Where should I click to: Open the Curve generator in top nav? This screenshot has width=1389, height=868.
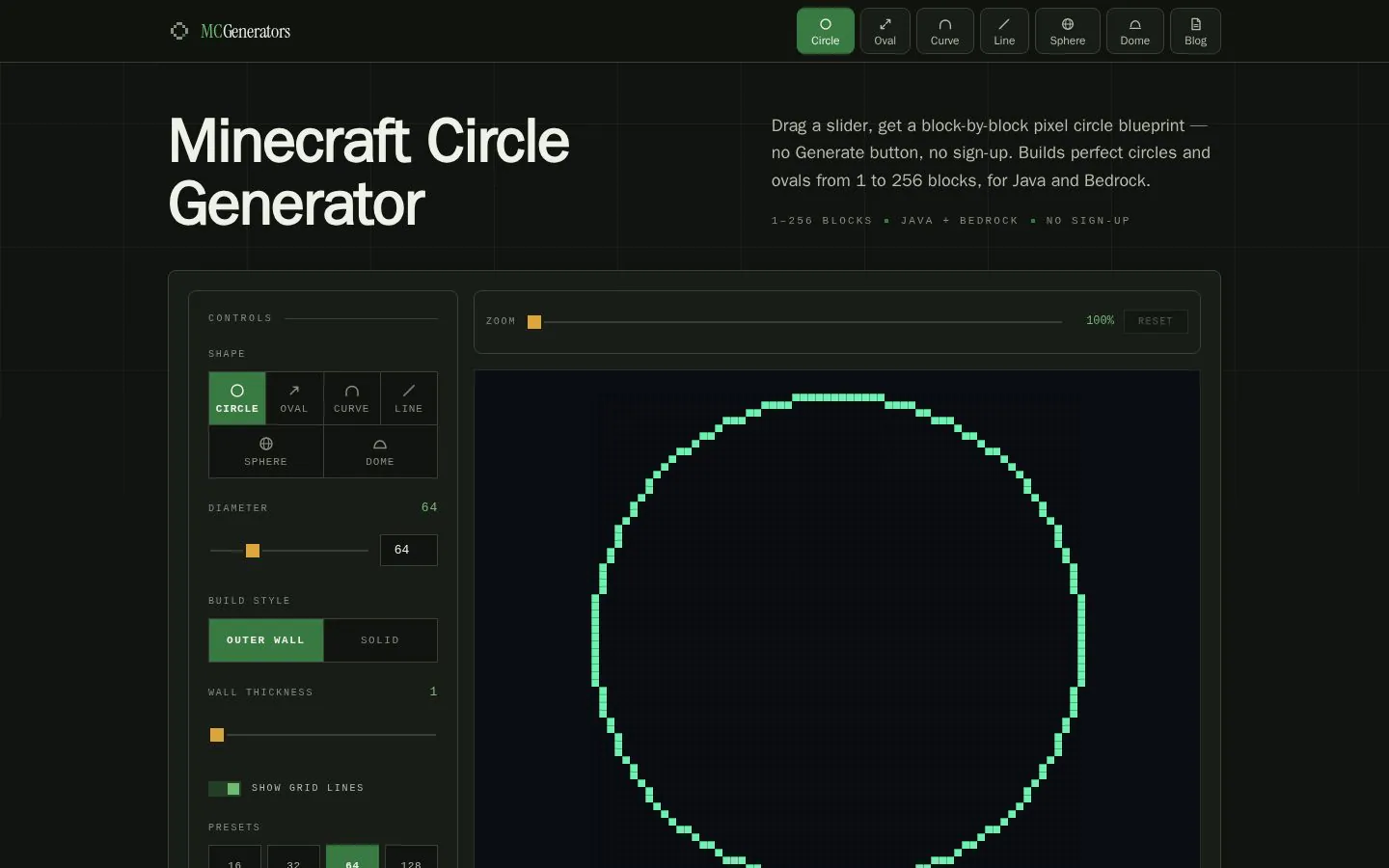[x=944, y=31]
